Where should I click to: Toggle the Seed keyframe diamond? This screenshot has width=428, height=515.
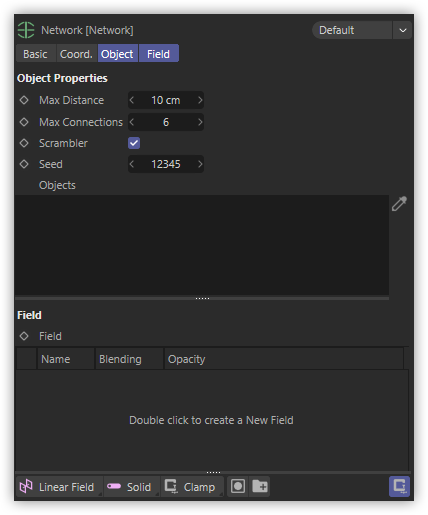[x=24, y=164]
